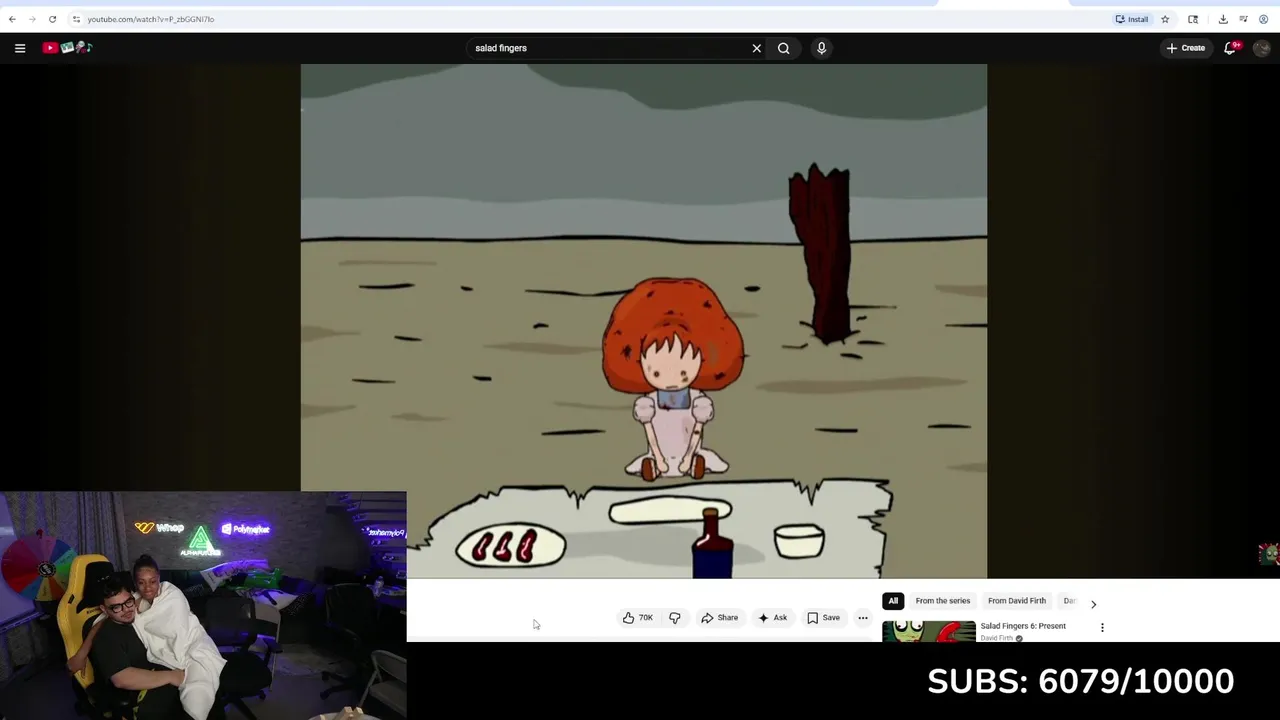Open site information icon in address bar

tap(76, 19)
